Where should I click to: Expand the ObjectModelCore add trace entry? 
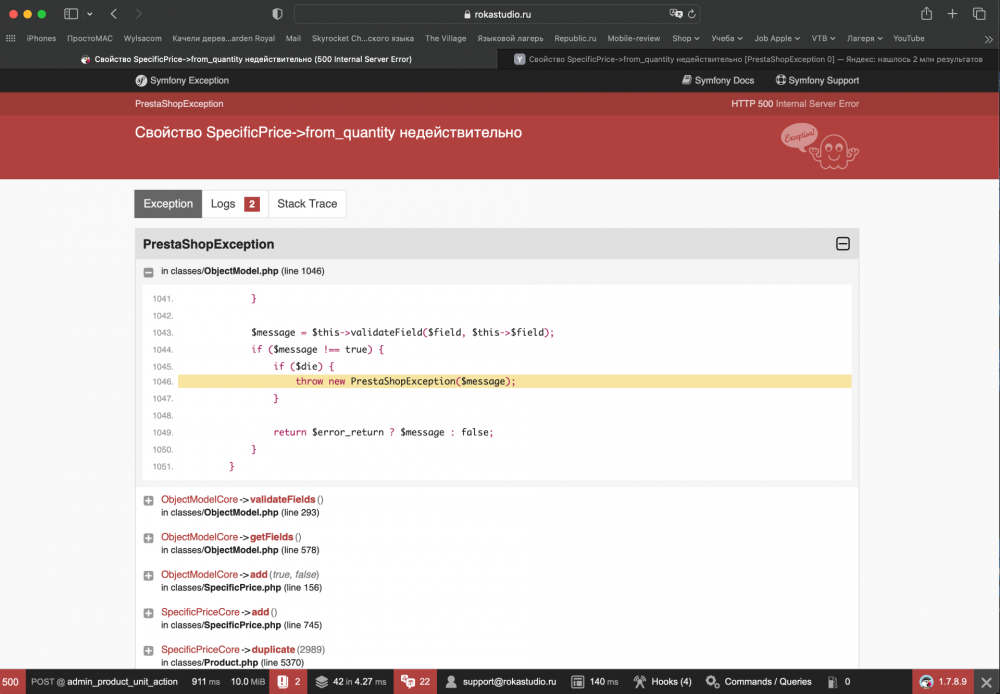149,575
